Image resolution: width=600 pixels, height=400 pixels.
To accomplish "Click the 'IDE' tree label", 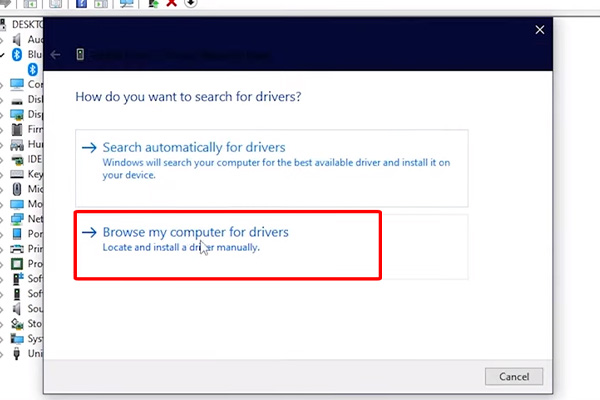I will tap(35, 159).
